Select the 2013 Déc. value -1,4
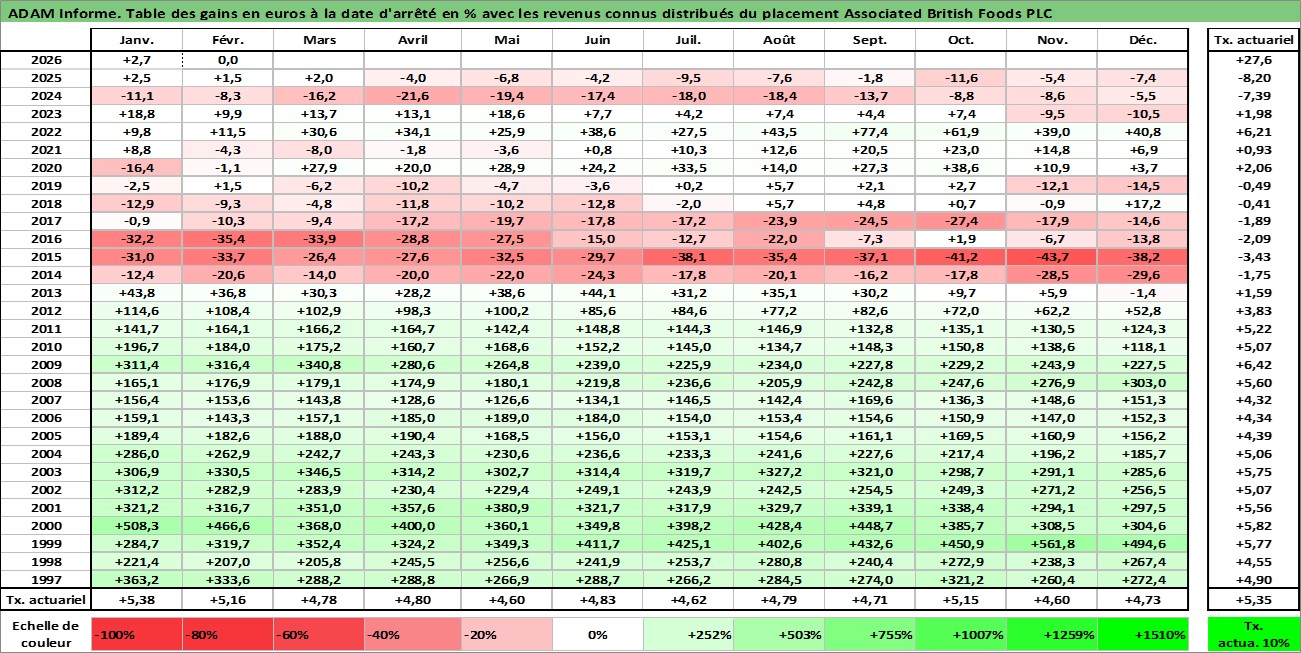 1143,293
